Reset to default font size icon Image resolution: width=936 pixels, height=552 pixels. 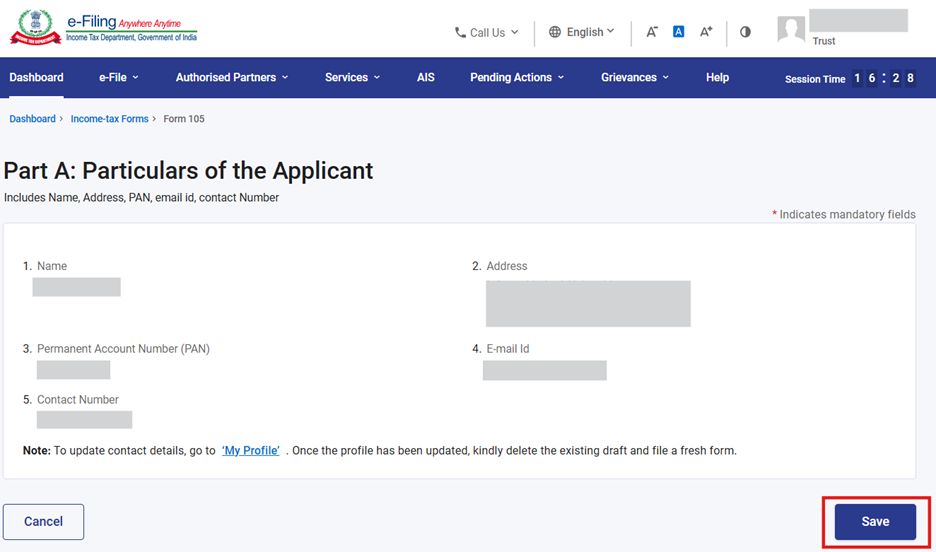point(678,32)
